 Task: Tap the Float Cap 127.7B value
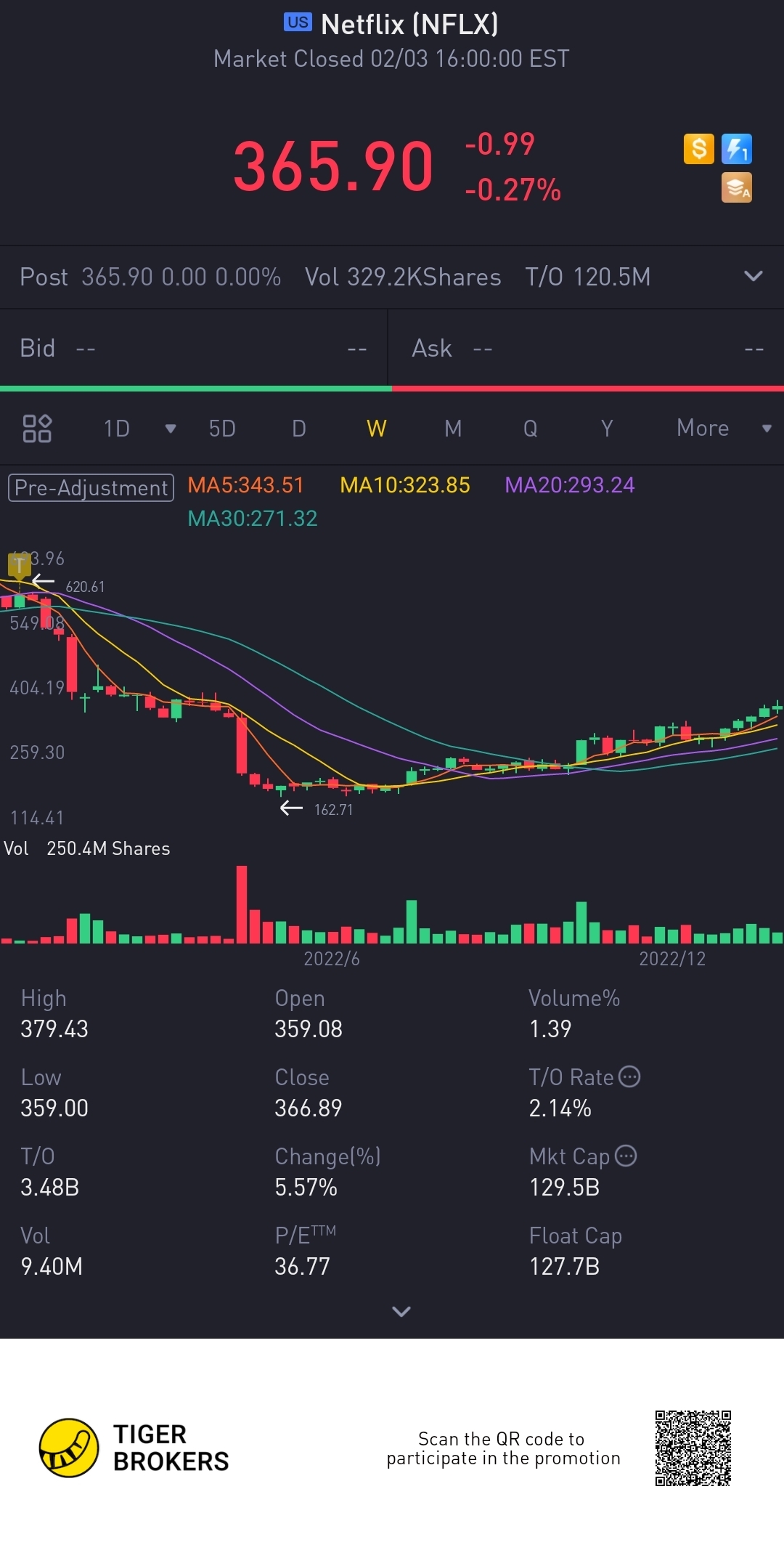pos(565,1267)
